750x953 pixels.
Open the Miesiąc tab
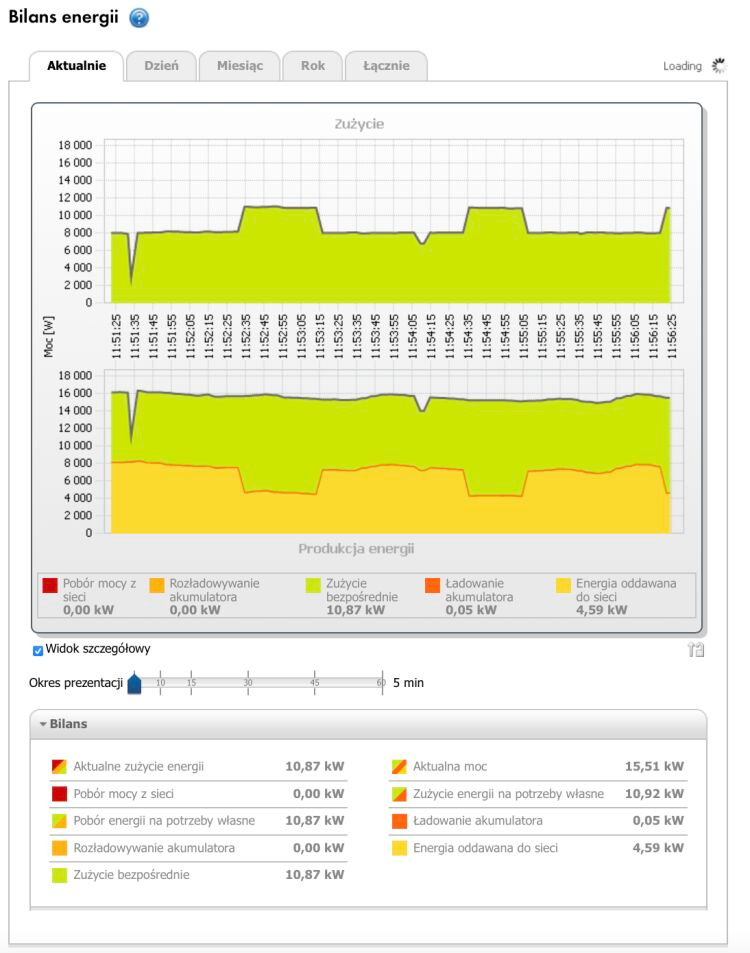click(239, 66)
